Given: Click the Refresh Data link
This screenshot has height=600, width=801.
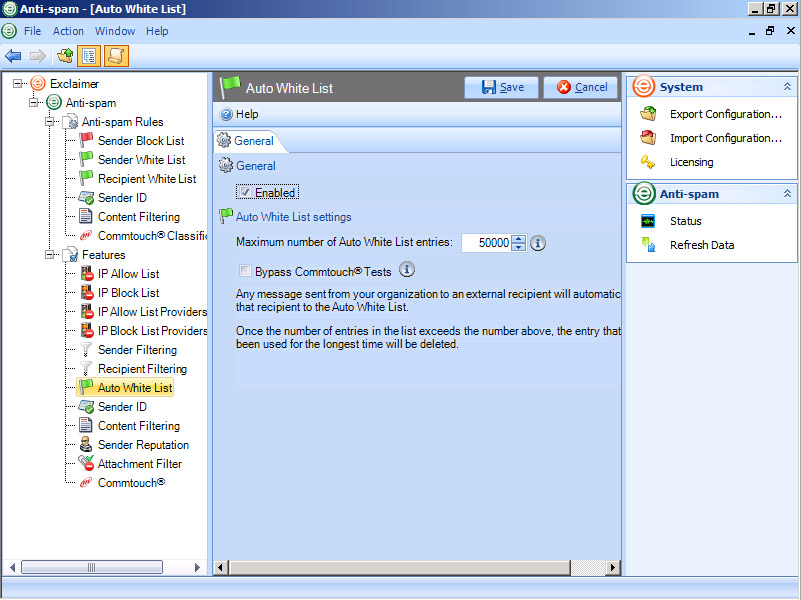Looking at the screenshot, I should click(x=702, y=245).
